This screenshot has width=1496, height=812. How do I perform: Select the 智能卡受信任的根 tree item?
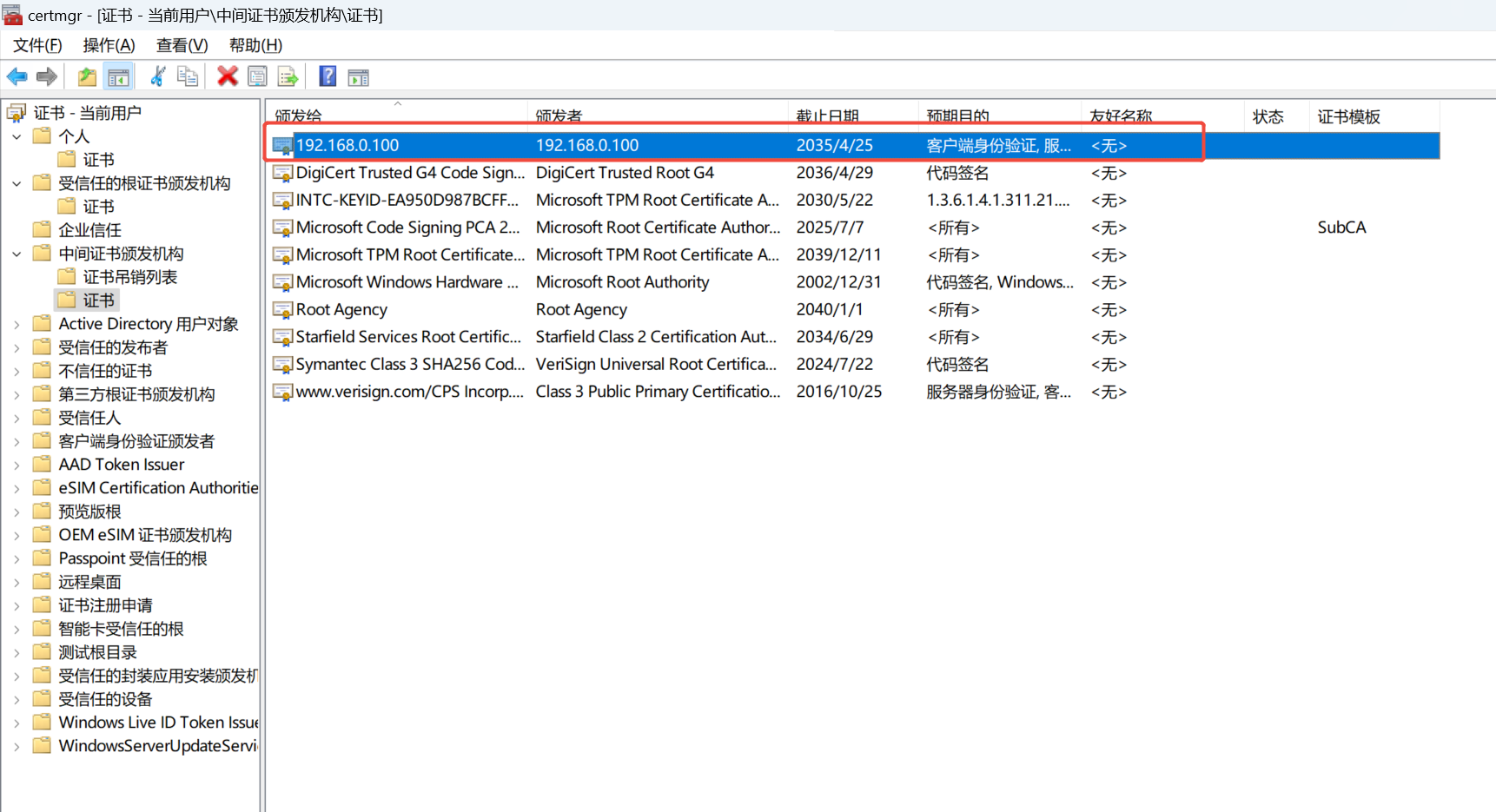point(121,629)
